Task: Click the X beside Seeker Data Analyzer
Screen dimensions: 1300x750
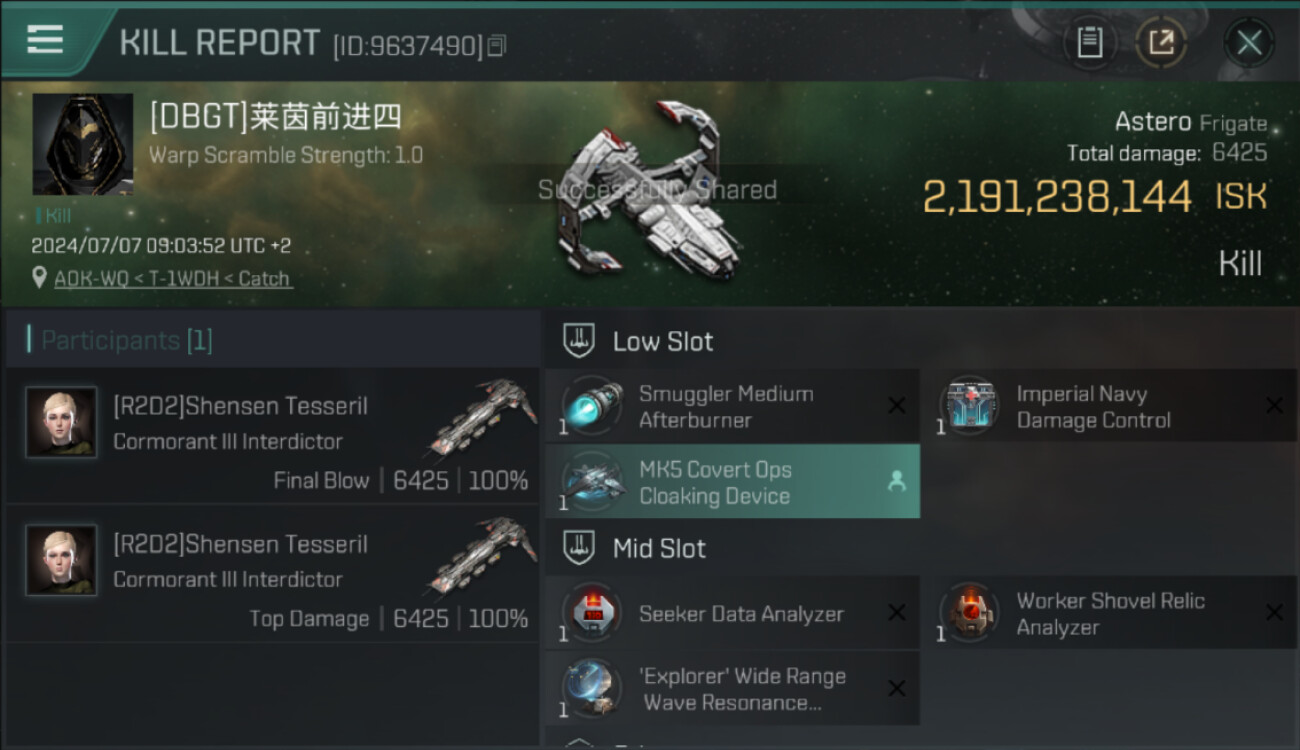Action: tap(897, 613)
